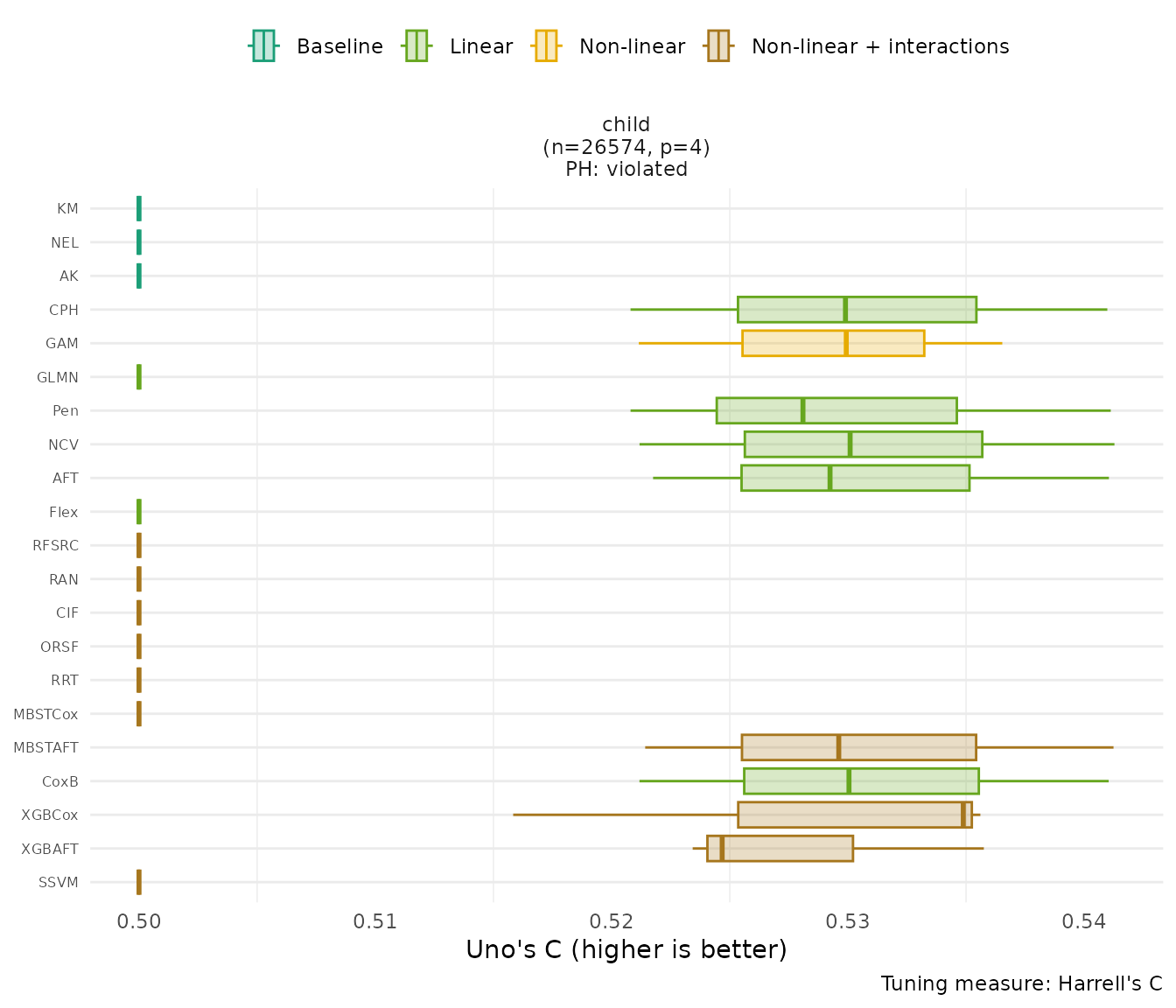The width and height of the screenshot is (1176, 1008).
Task: Select the Baseline legend label
Action: 339,46
